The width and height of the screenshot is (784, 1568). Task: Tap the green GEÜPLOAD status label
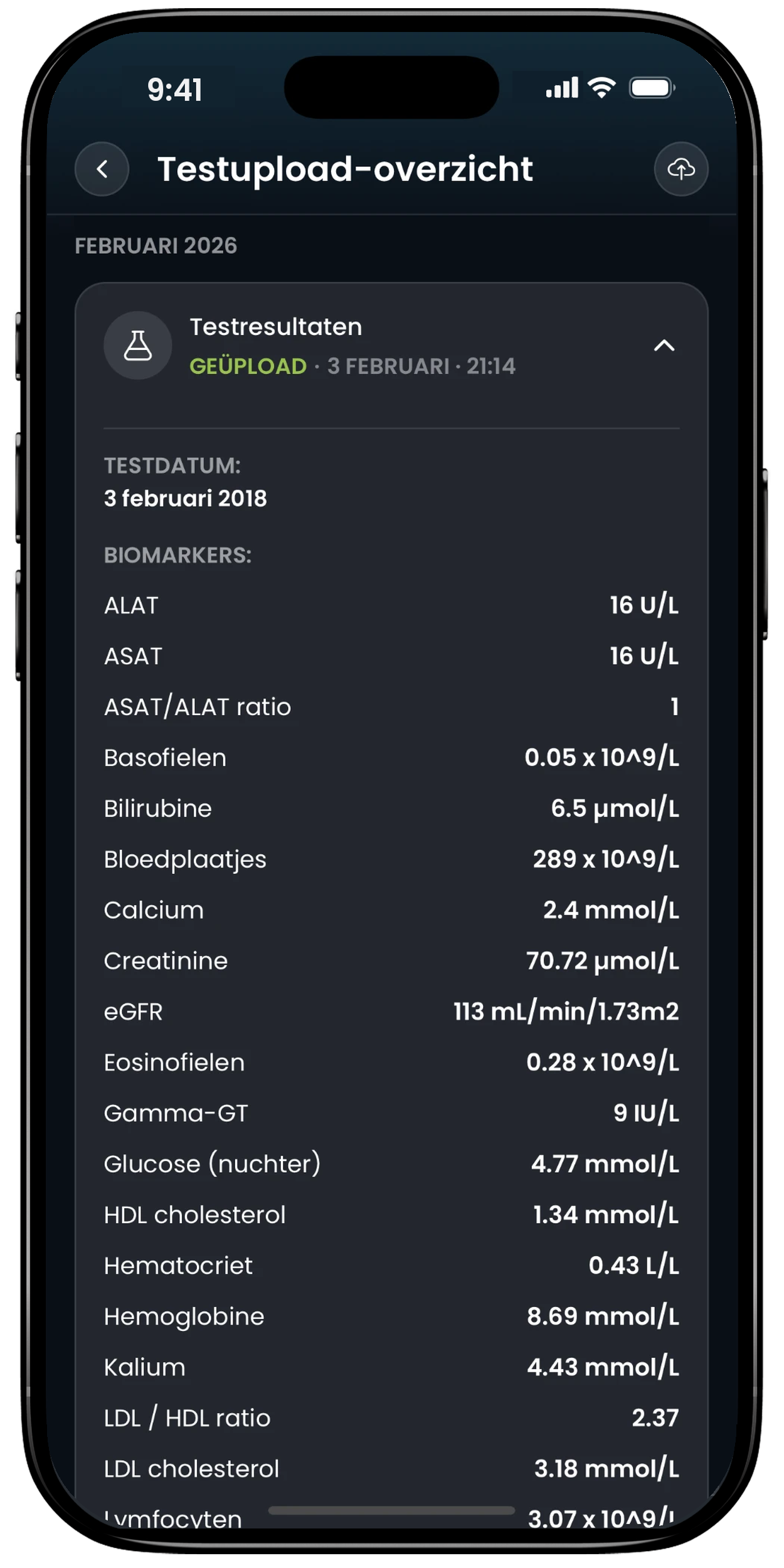248,366
